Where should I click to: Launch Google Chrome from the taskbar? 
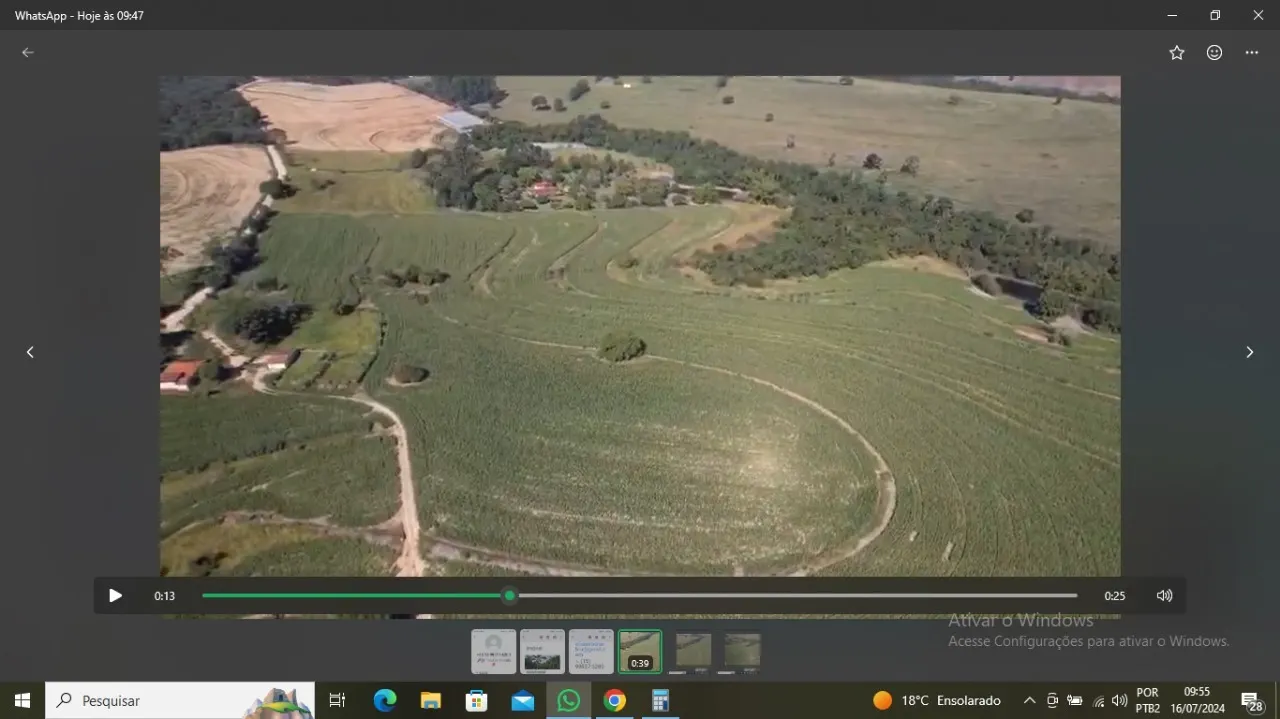point(615,701)
